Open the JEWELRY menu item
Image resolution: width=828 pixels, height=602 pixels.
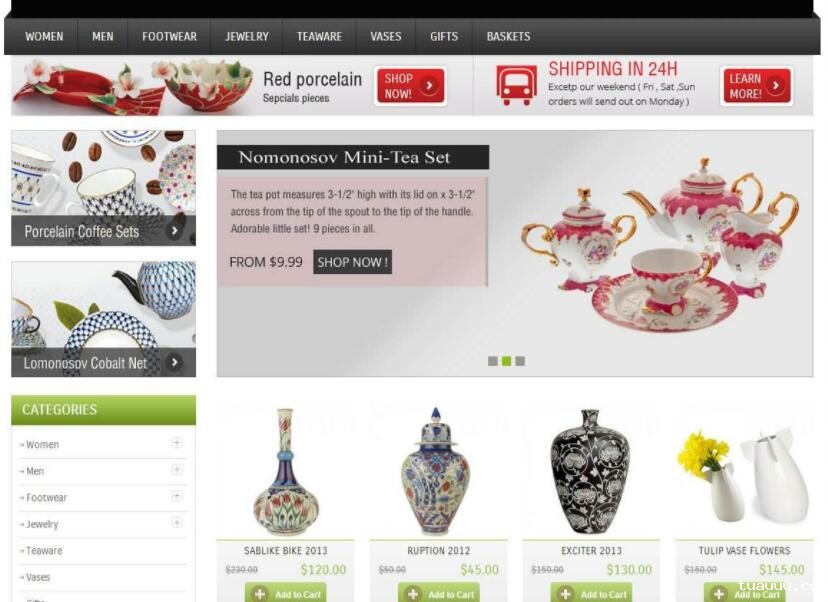coord(247,36)
